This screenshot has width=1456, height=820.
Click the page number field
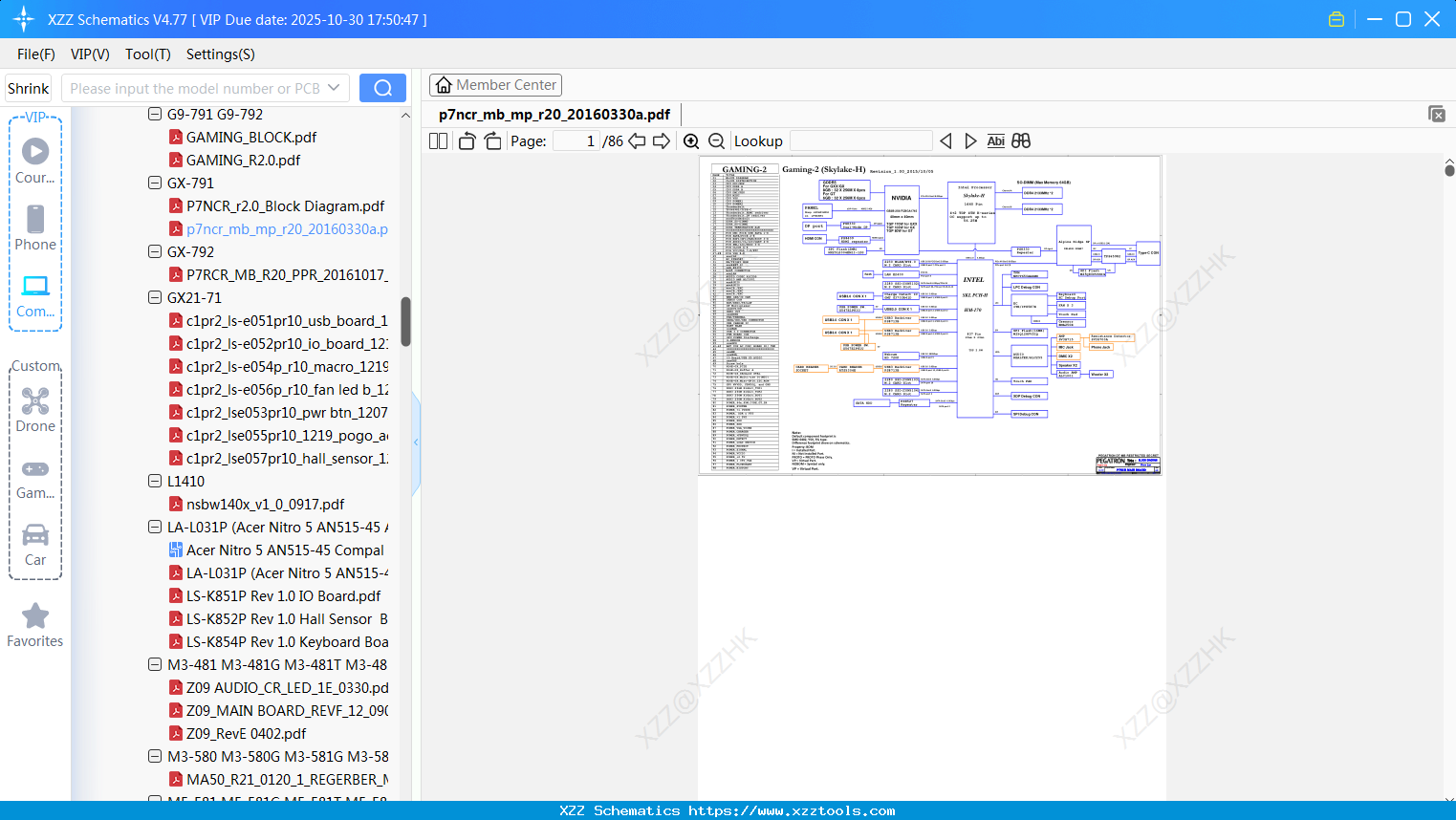[576, 141]
